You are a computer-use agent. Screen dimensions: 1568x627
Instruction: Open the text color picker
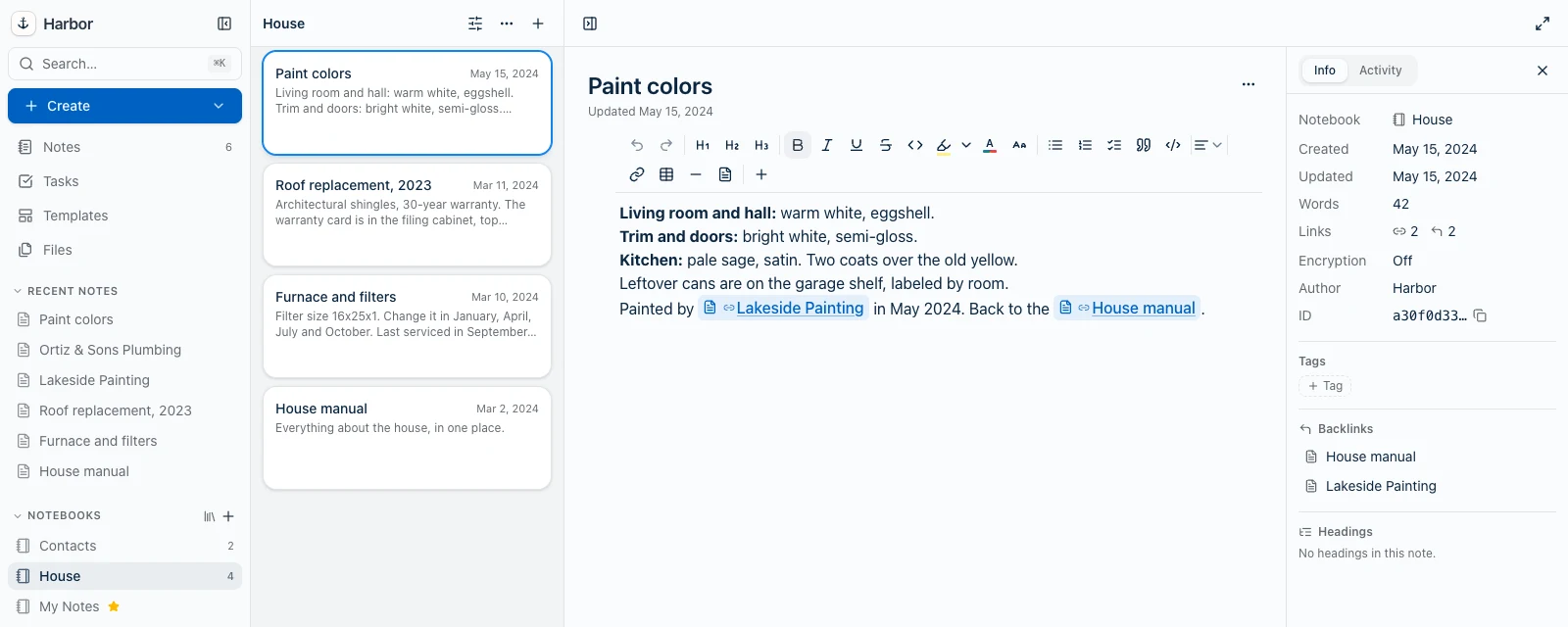tap(990, 145)
